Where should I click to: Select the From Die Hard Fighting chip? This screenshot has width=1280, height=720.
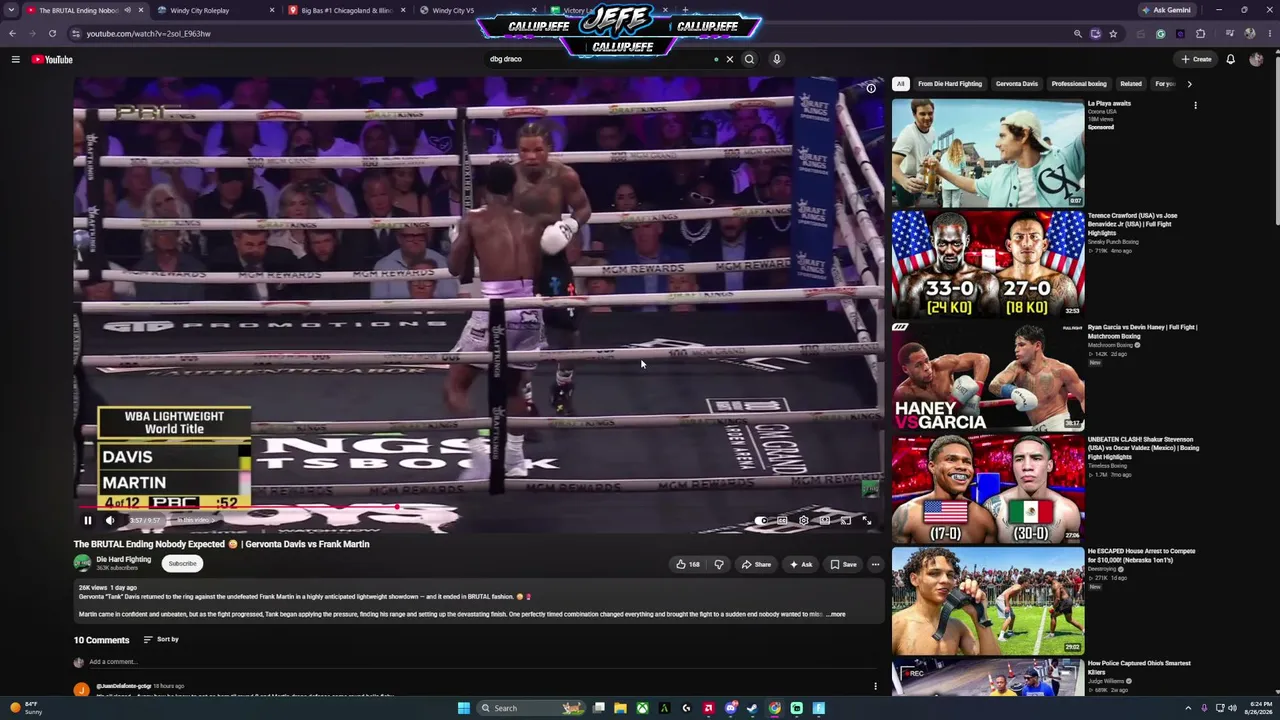[950, 84]
